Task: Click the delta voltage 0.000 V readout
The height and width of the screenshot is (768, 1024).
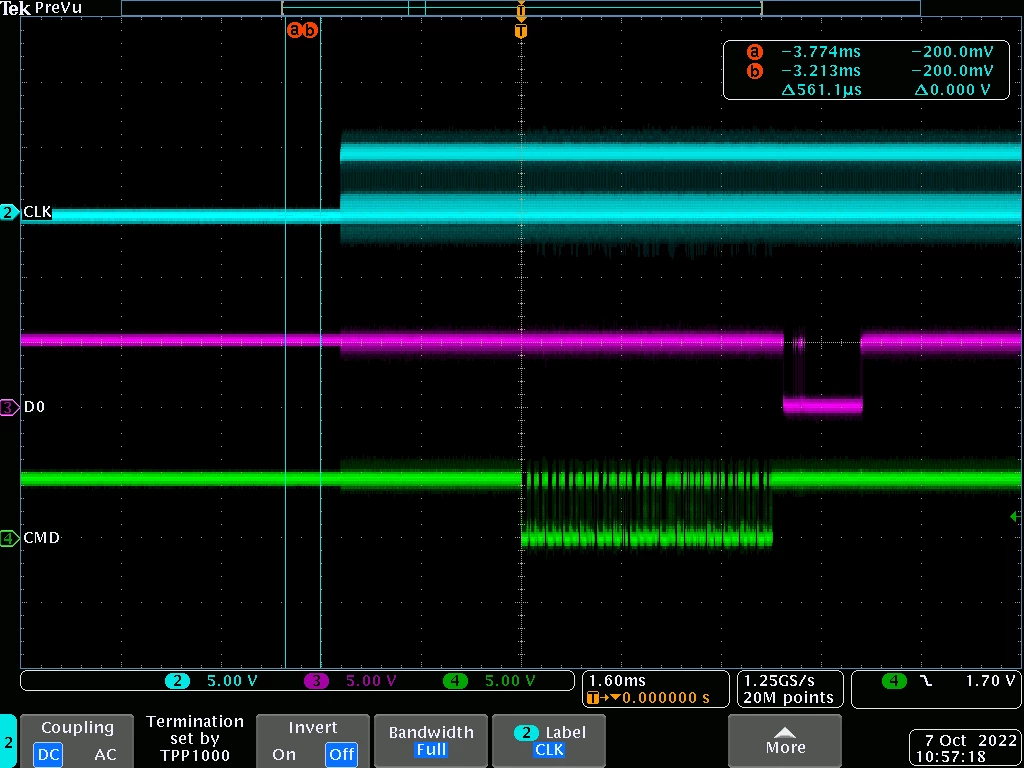Action: point(953,89)
